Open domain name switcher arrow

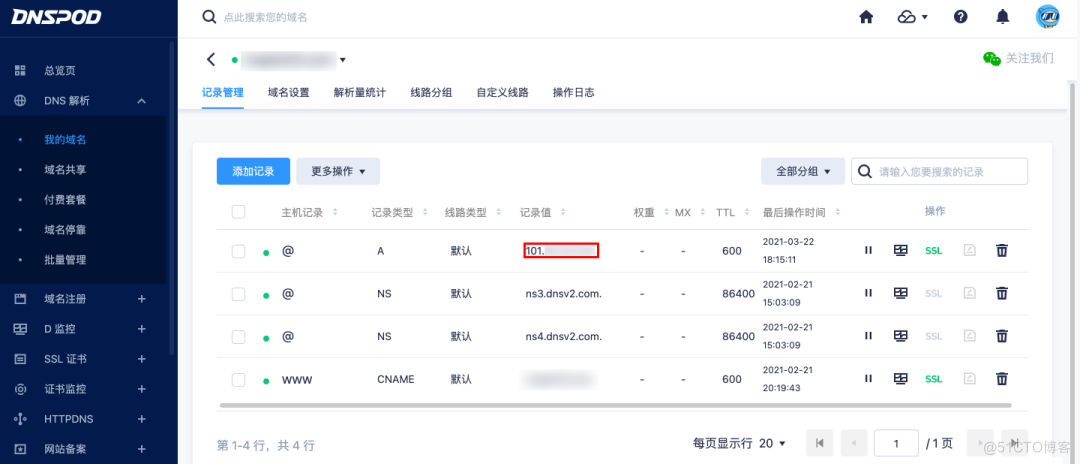pyautogui.click(x=343, y=60)
